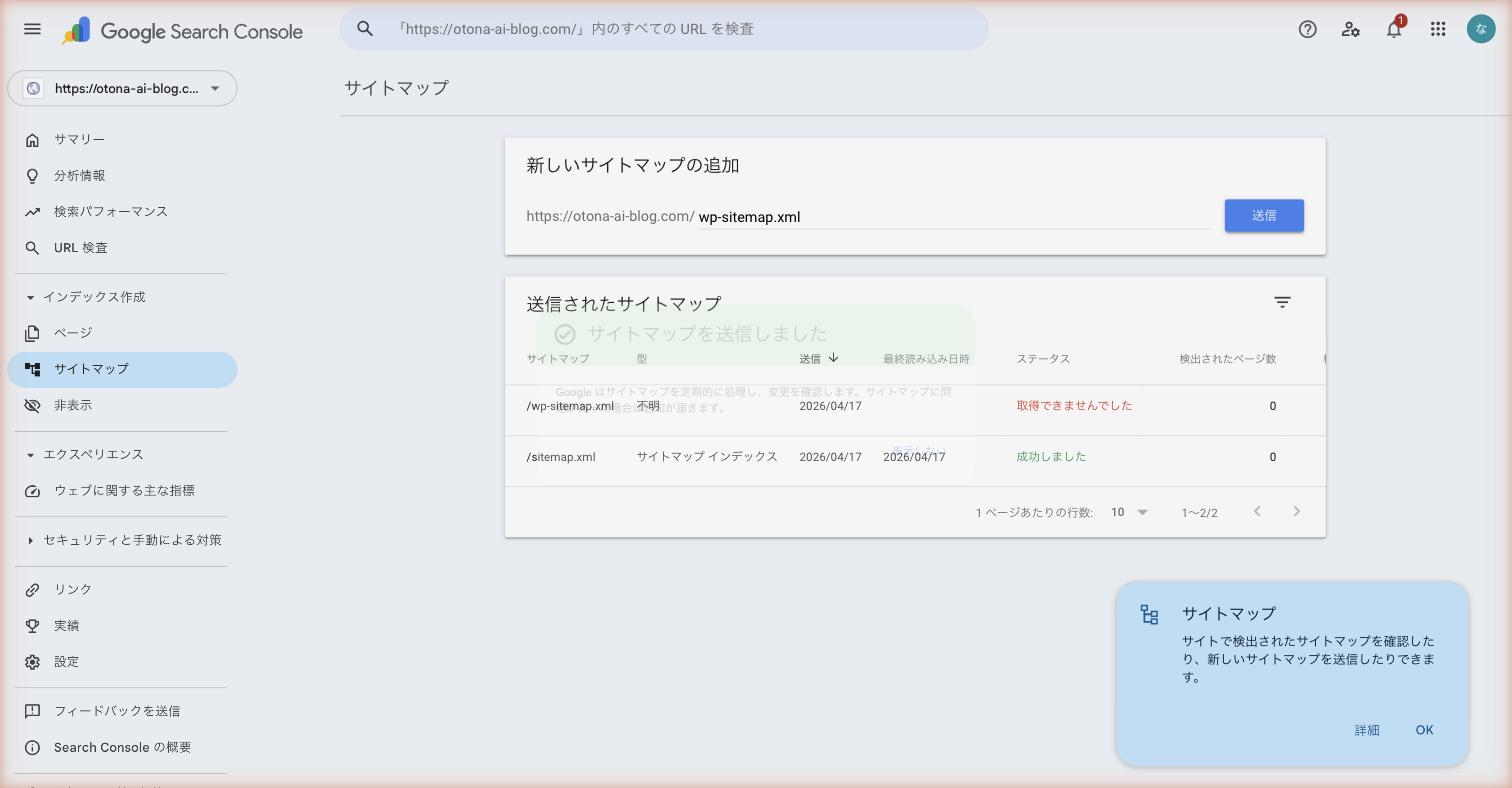Click OK in the サイトマップ tip
Screen dimensions: 1512x788
[x=1424, y=730]
